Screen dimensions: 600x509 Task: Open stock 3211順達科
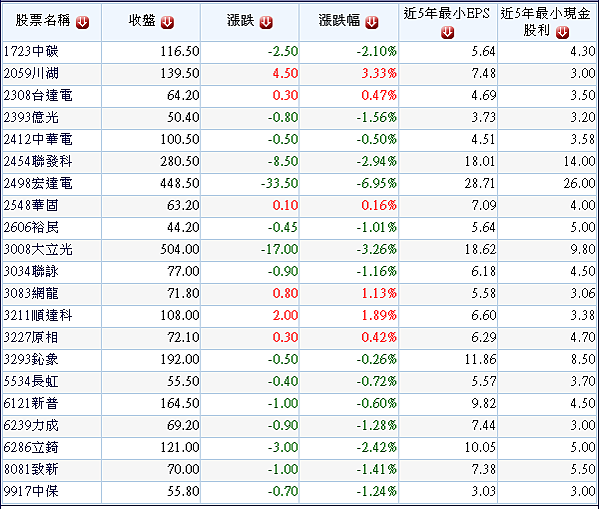(x=38, y=315)
